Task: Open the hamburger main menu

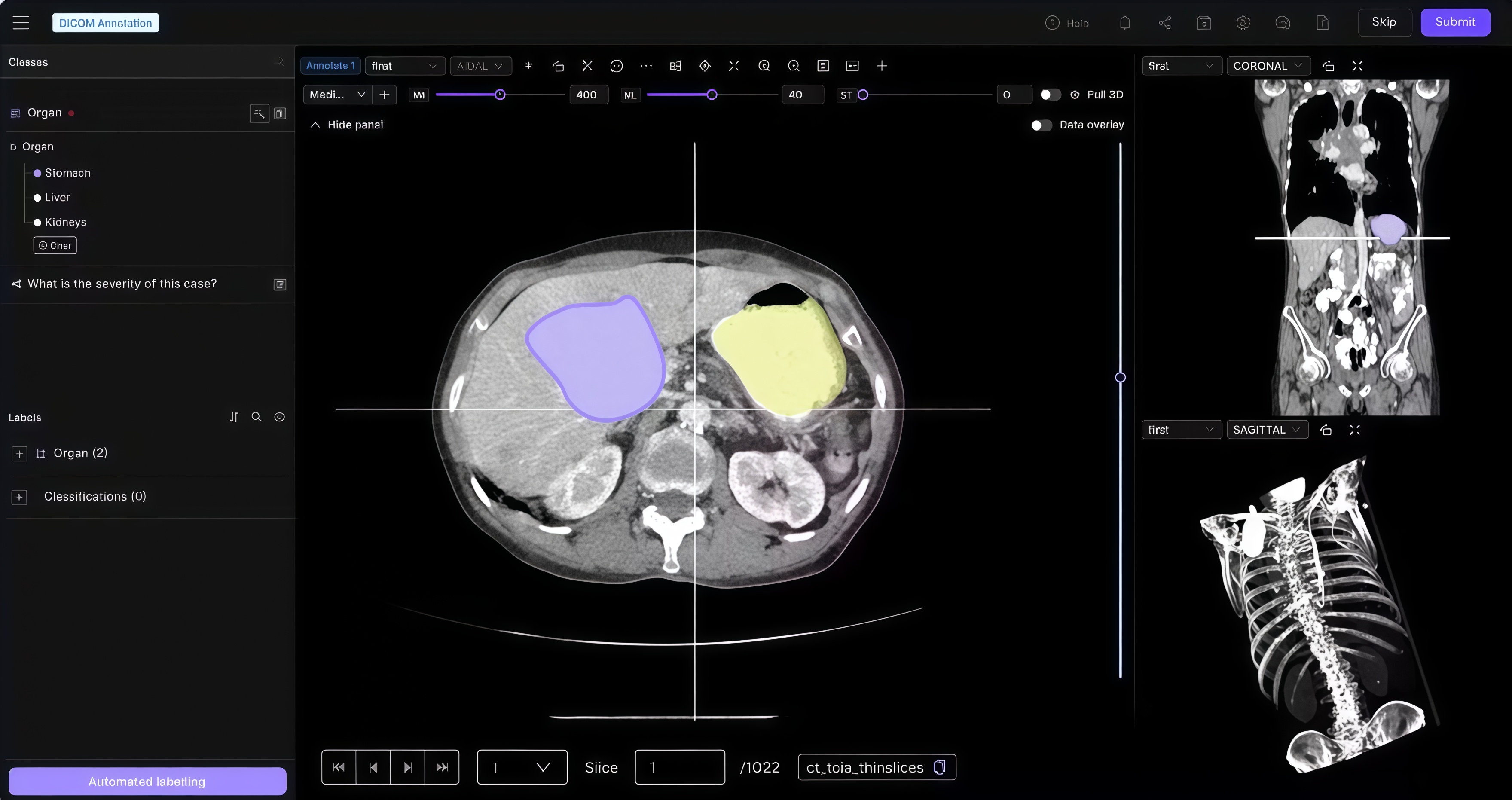Action: tap(21, 23)
